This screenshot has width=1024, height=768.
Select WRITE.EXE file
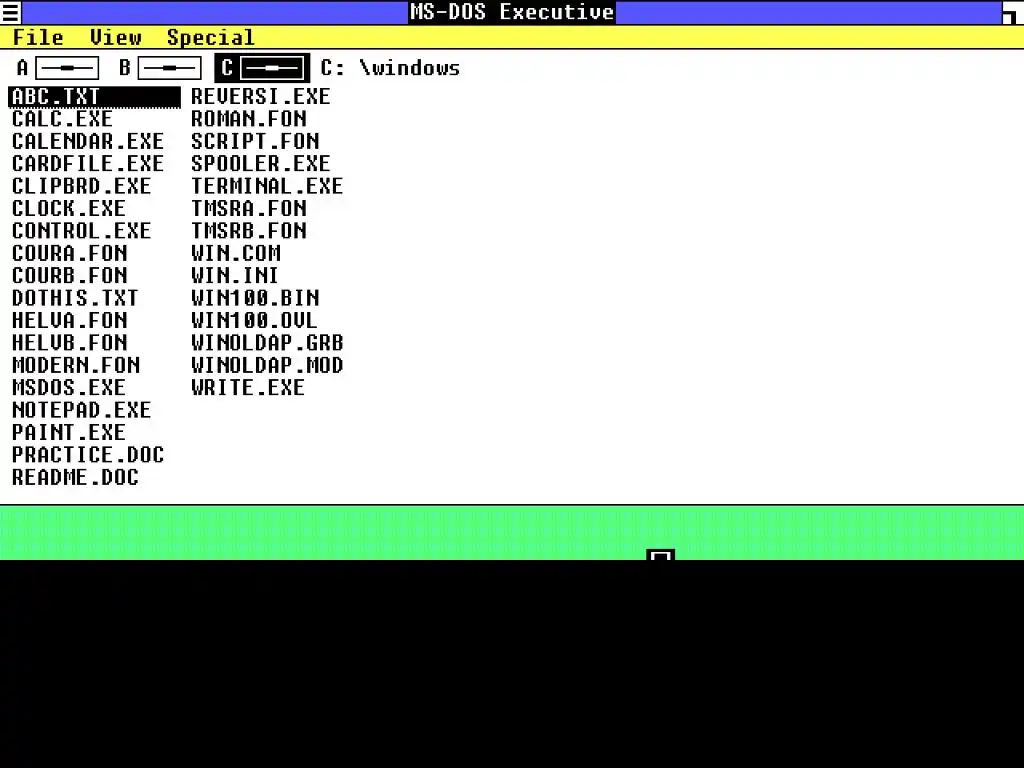pos(248,387)
